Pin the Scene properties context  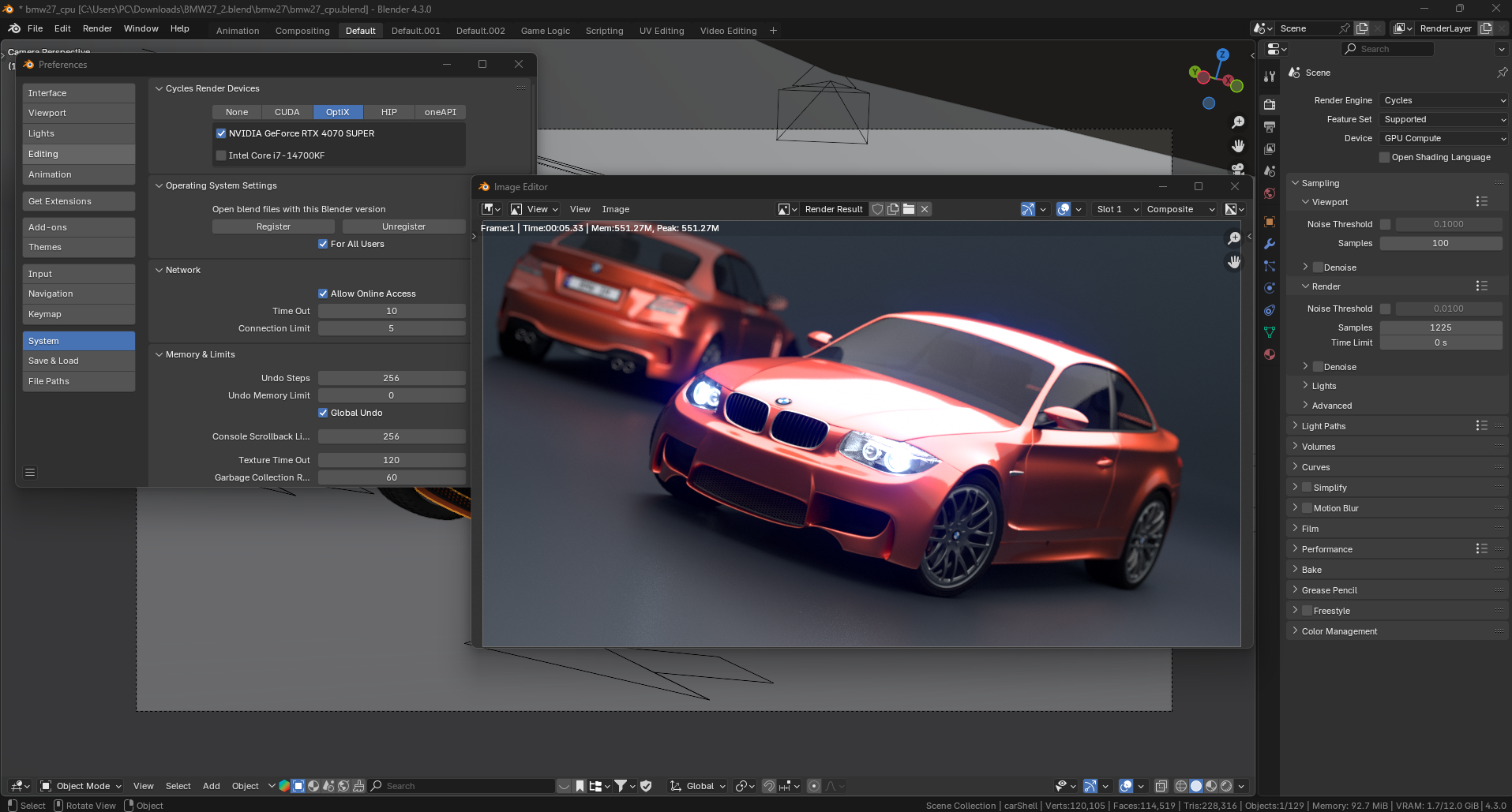tap(1502, 73)
